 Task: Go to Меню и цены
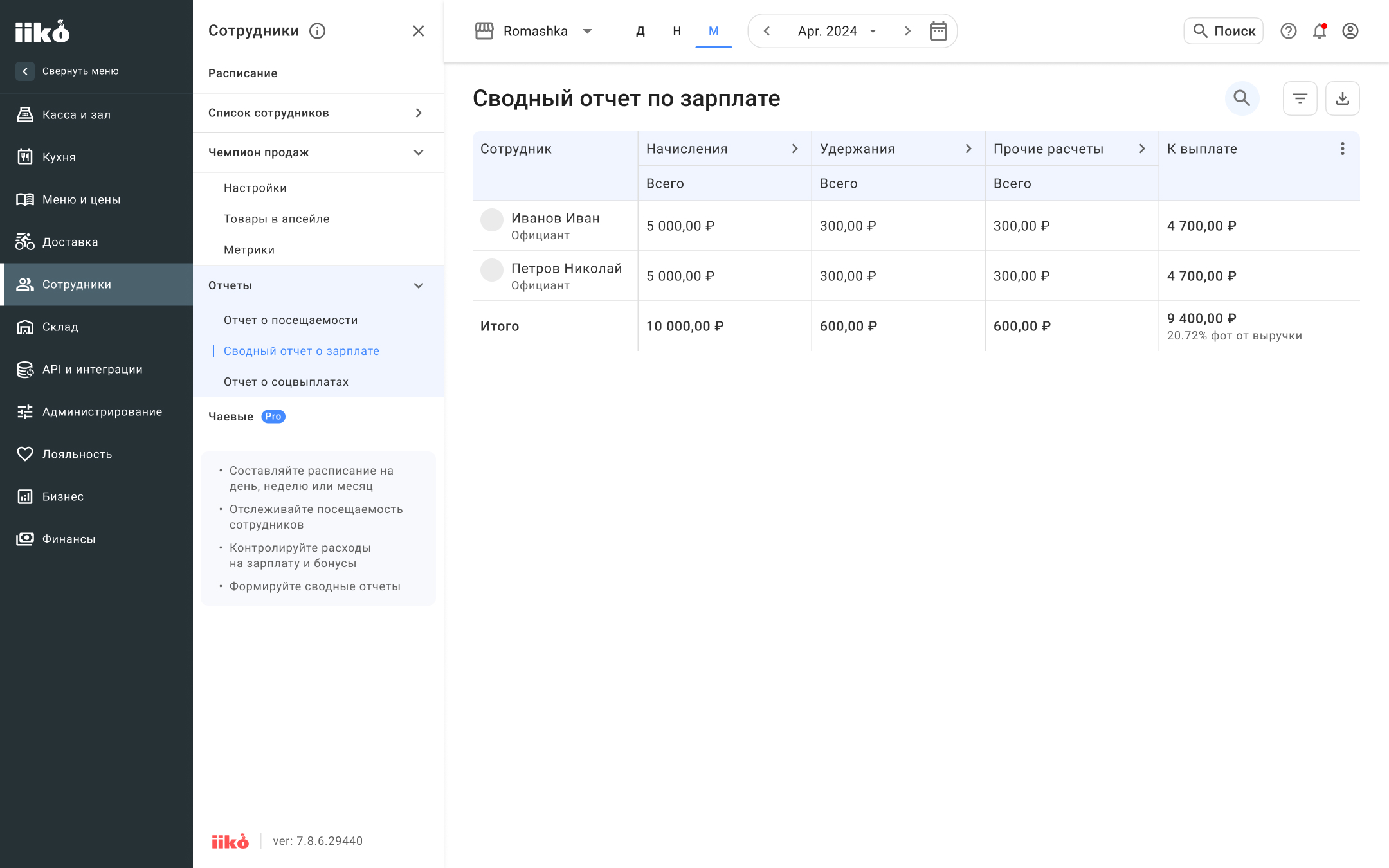(96, 199)
